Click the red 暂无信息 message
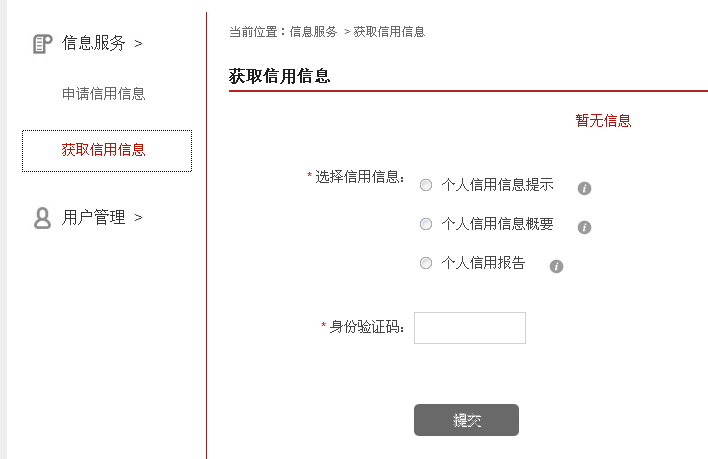The width and height of the screenshot is (708, 459). 603,121
